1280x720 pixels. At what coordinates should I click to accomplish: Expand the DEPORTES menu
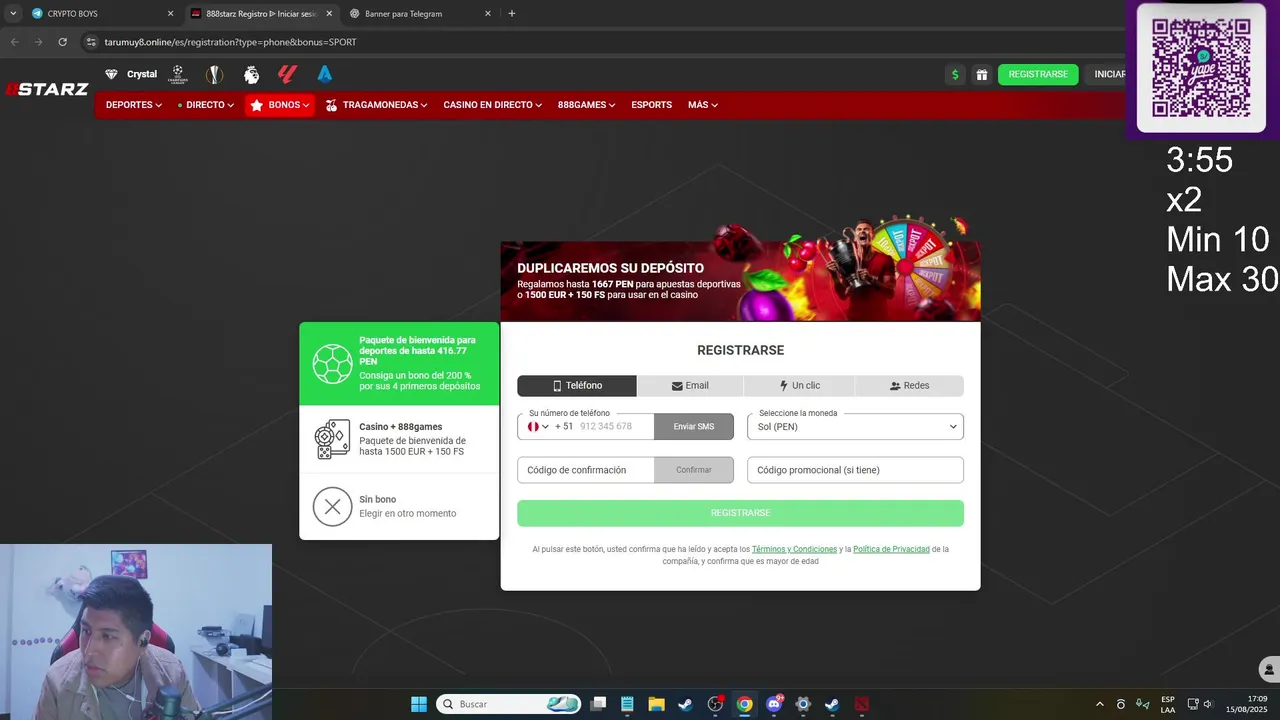click(x=134, y=105)
